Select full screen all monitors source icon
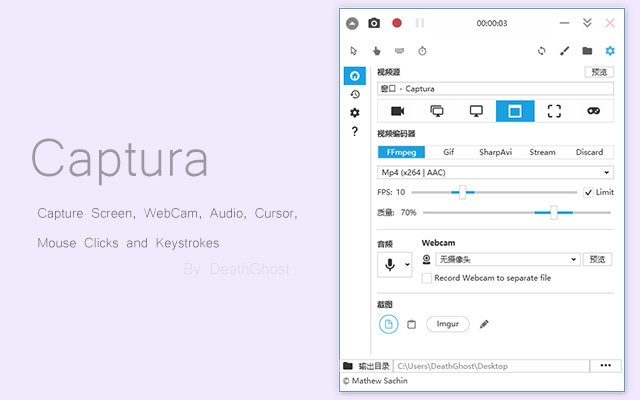The image size is (640, 400). click(437, 111)
